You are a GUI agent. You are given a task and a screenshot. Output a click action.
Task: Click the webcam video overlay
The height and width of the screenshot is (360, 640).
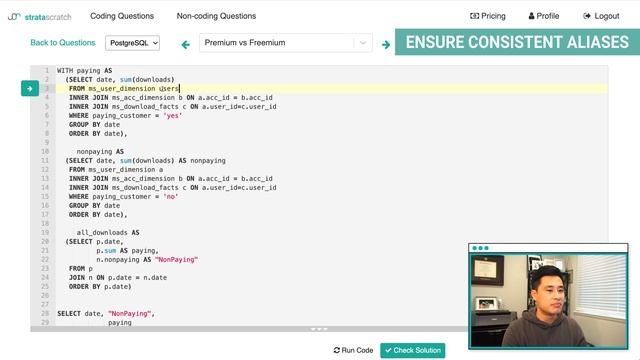(548, 296)
